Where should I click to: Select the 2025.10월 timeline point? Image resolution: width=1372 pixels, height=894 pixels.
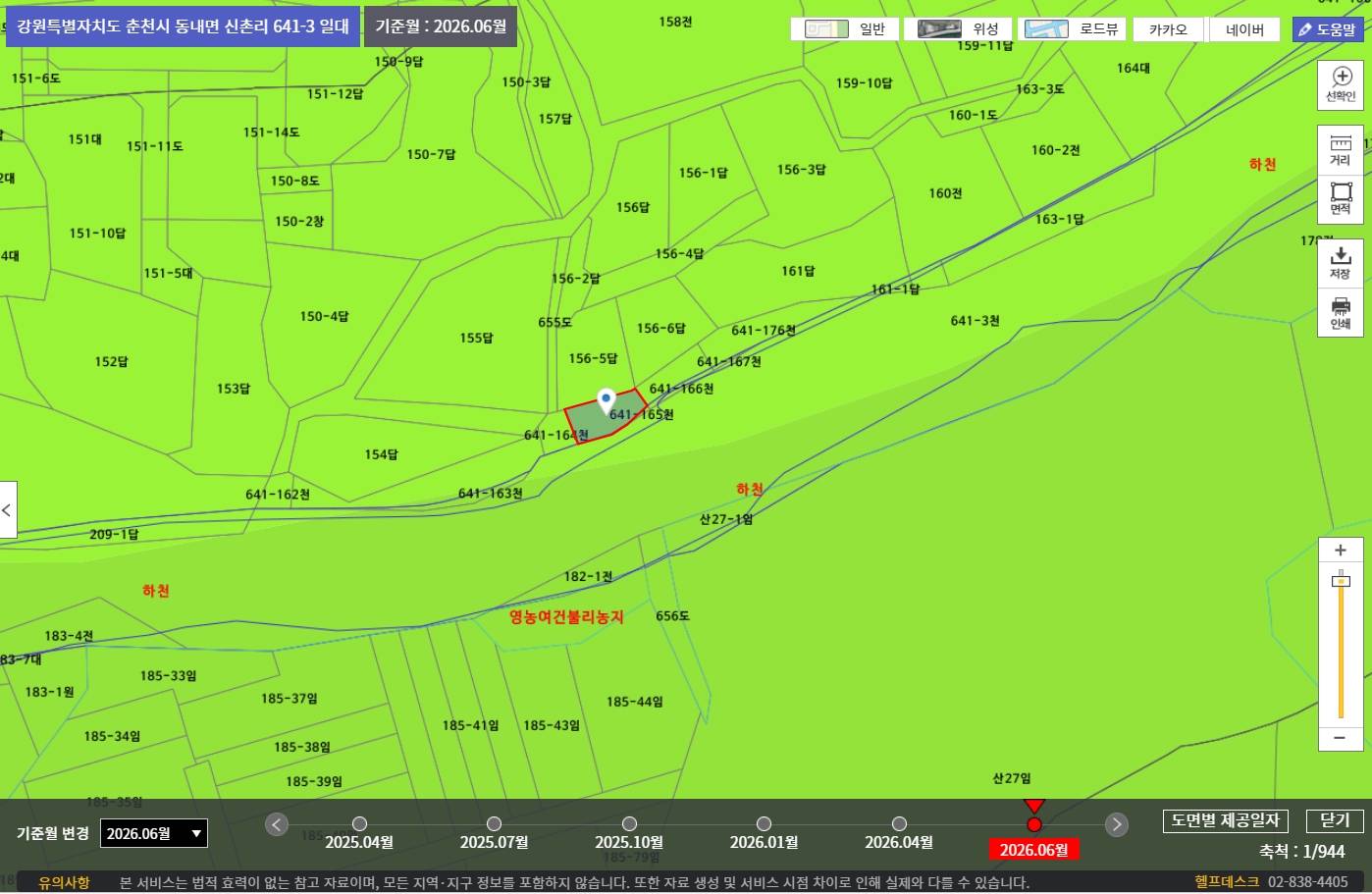click(629, 824)
